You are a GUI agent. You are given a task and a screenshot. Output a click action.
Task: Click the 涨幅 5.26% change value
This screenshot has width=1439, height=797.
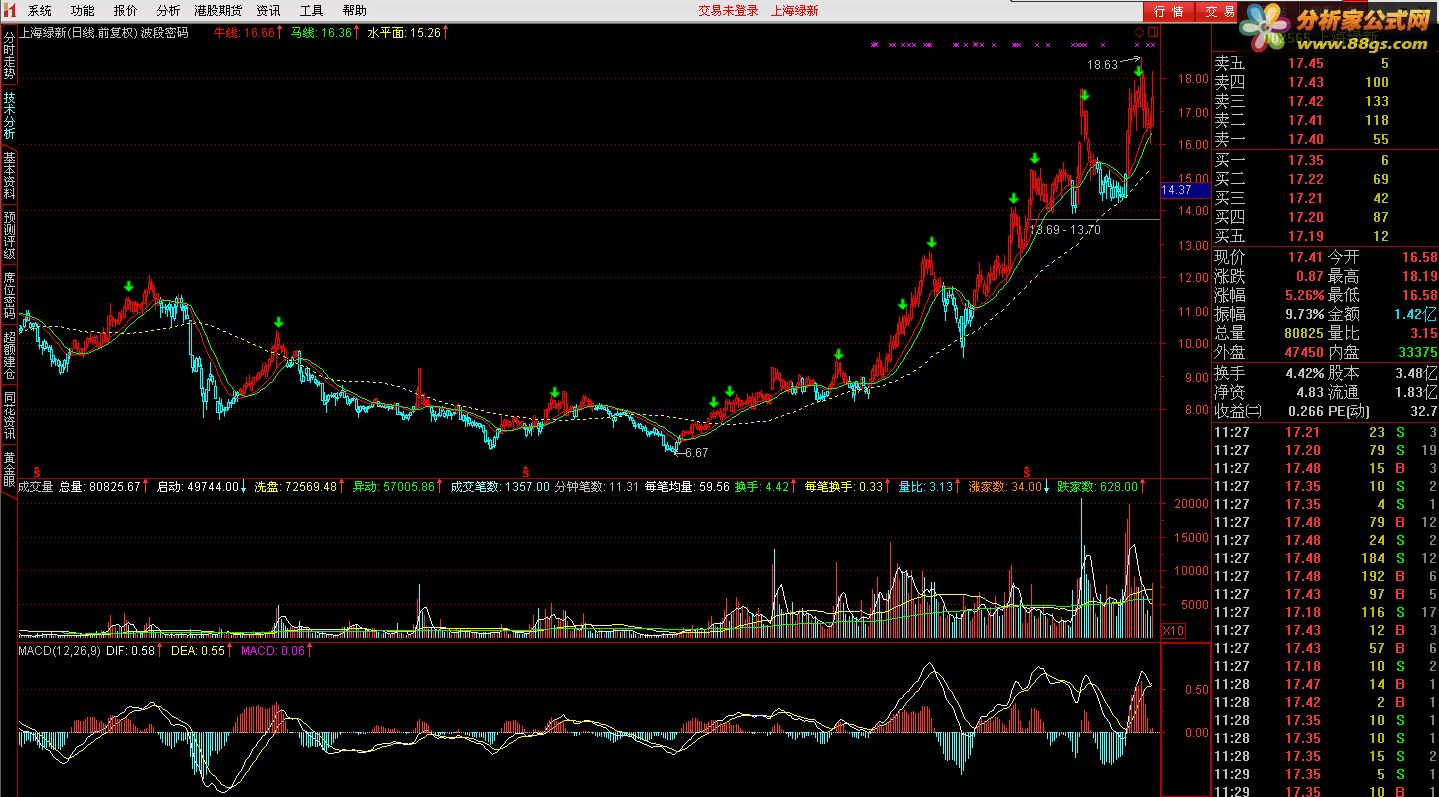click(x=1304, y=295)
